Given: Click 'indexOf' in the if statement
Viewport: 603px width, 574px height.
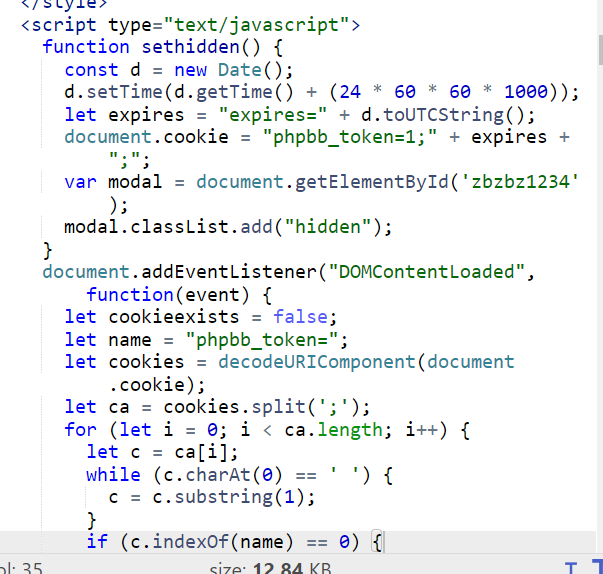Looking at the screenshot, I should [x=191, y=542].
